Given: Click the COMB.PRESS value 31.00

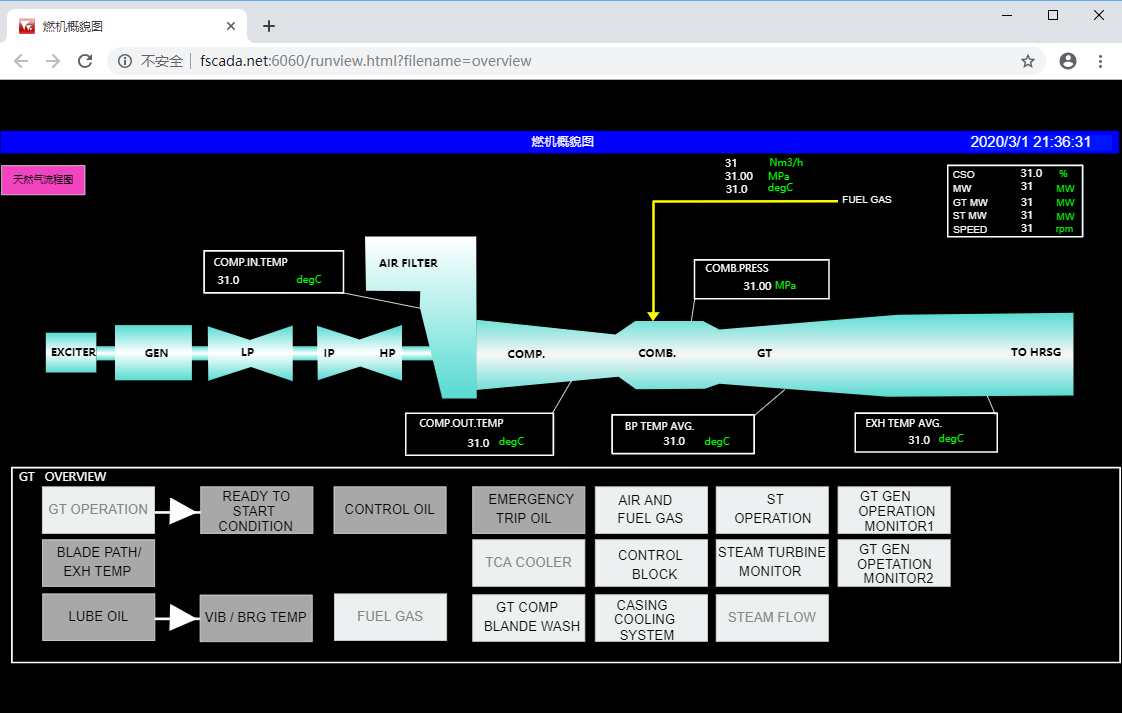Looking at the screenshot, I should [757, 286].
